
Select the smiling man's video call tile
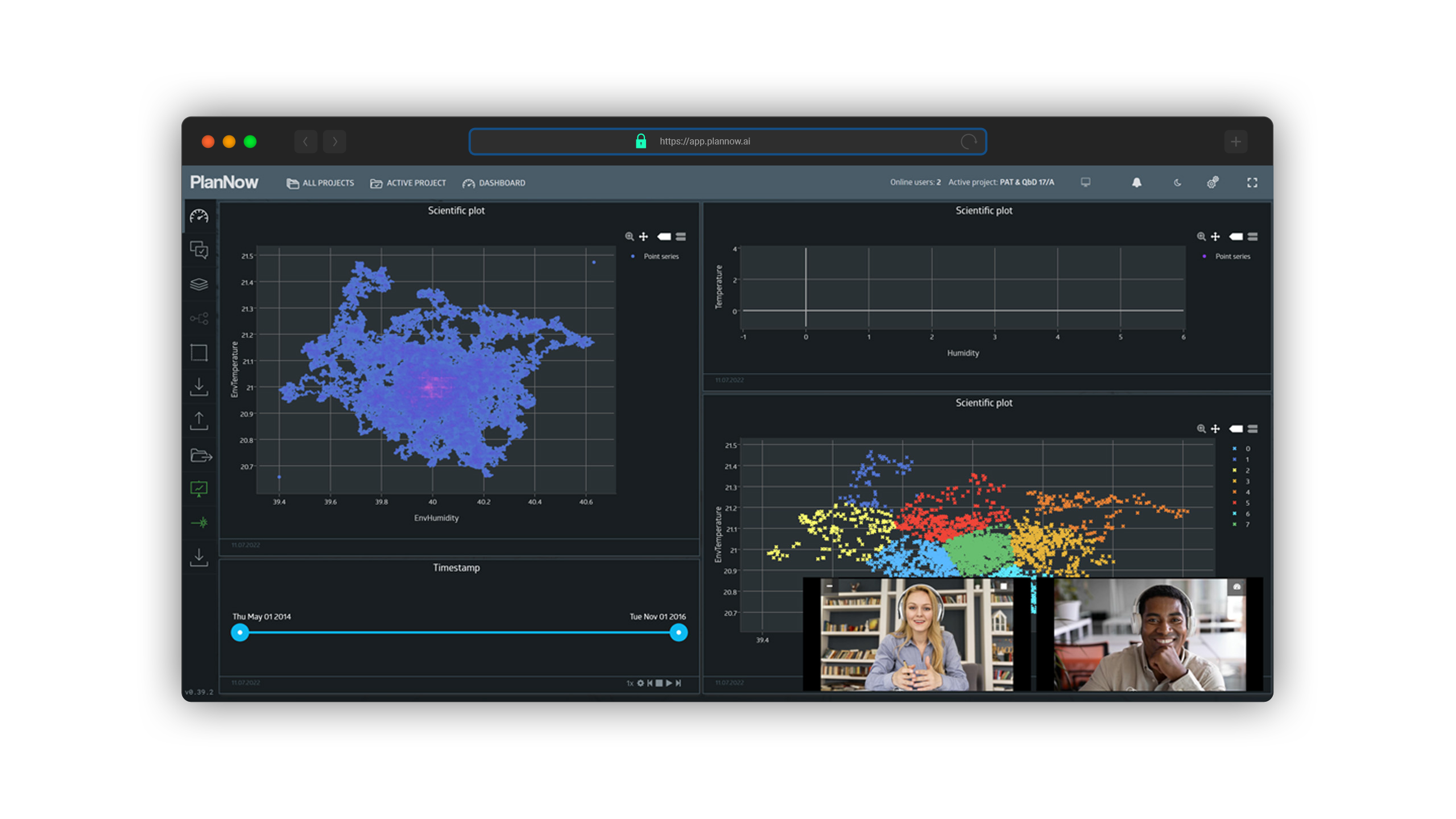[x=1149, y=635]
